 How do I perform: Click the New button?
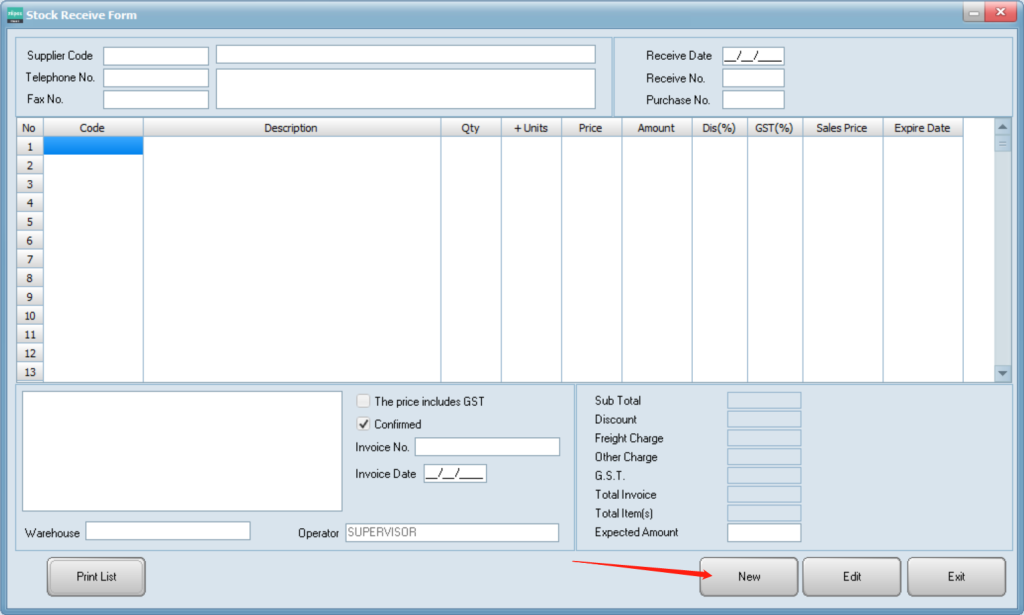749,577
